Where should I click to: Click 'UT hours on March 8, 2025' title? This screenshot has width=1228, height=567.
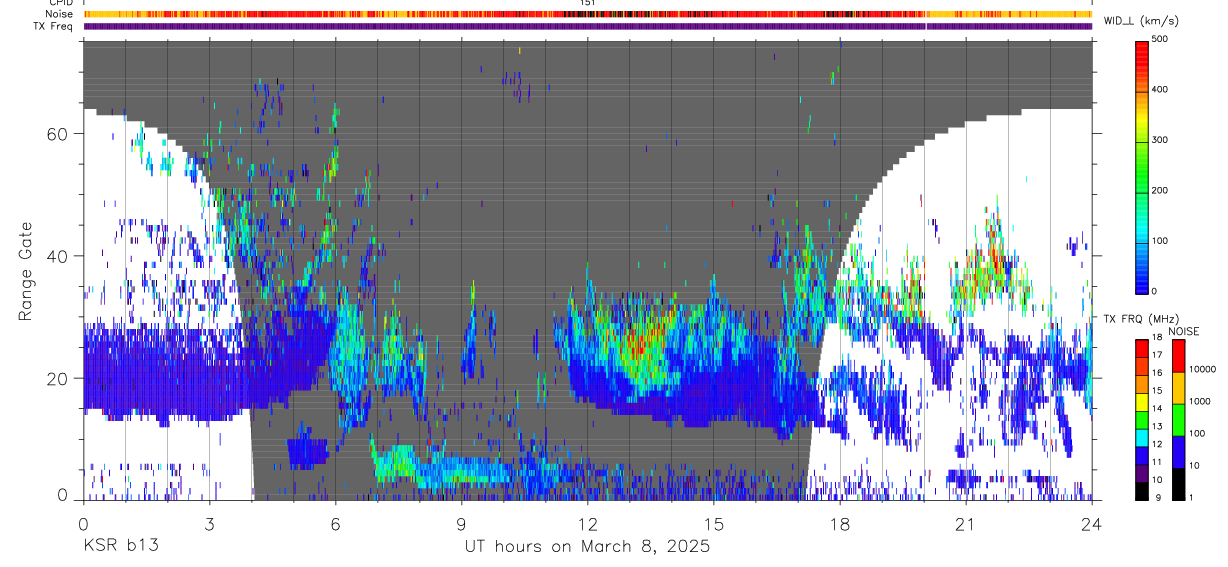click(587, 547)
